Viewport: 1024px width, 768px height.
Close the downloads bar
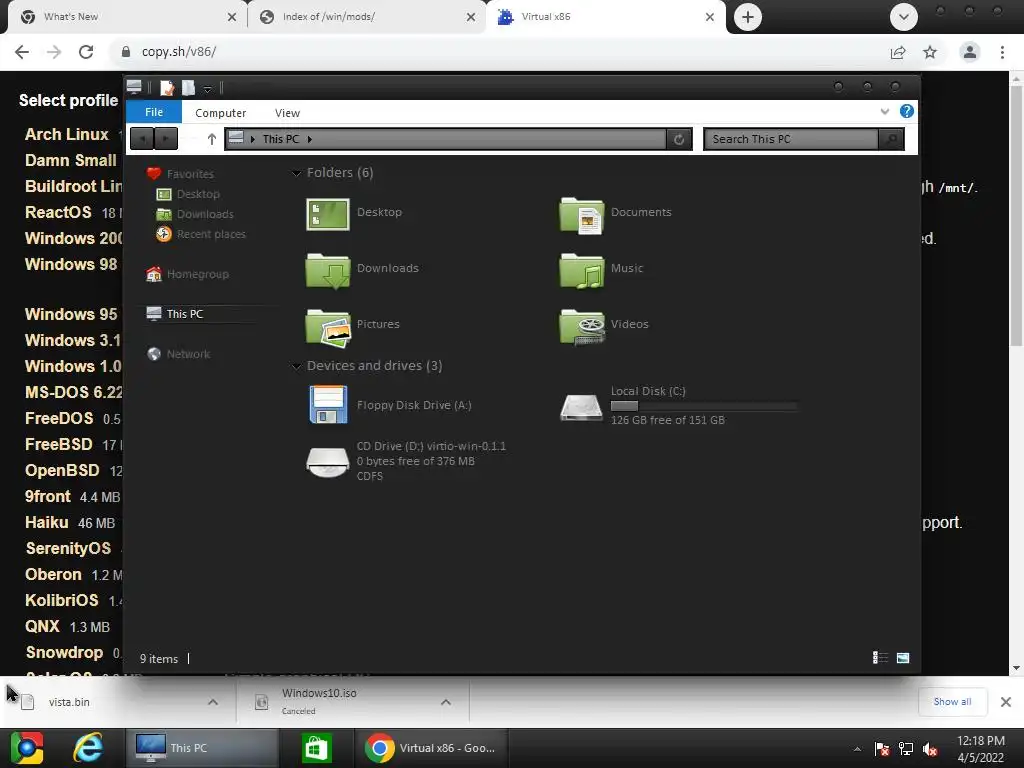pyautogui.click(x=1006, y=702)
